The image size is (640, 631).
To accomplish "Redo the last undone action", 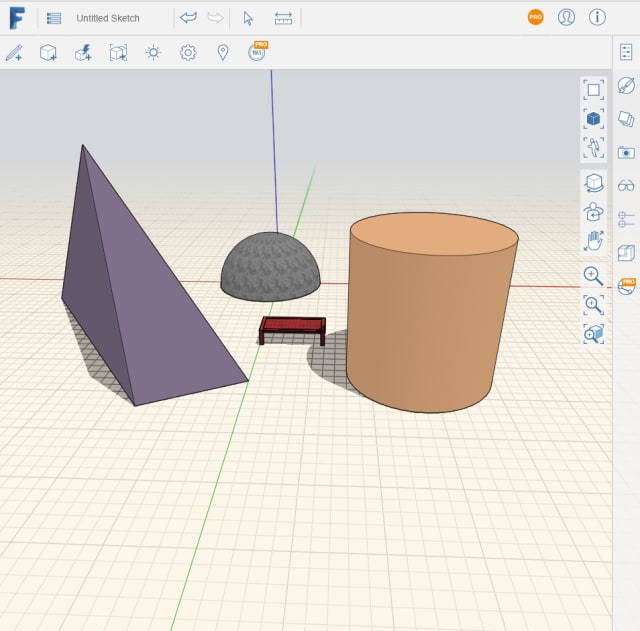I will pyautogui.click(x=215, y=18).
